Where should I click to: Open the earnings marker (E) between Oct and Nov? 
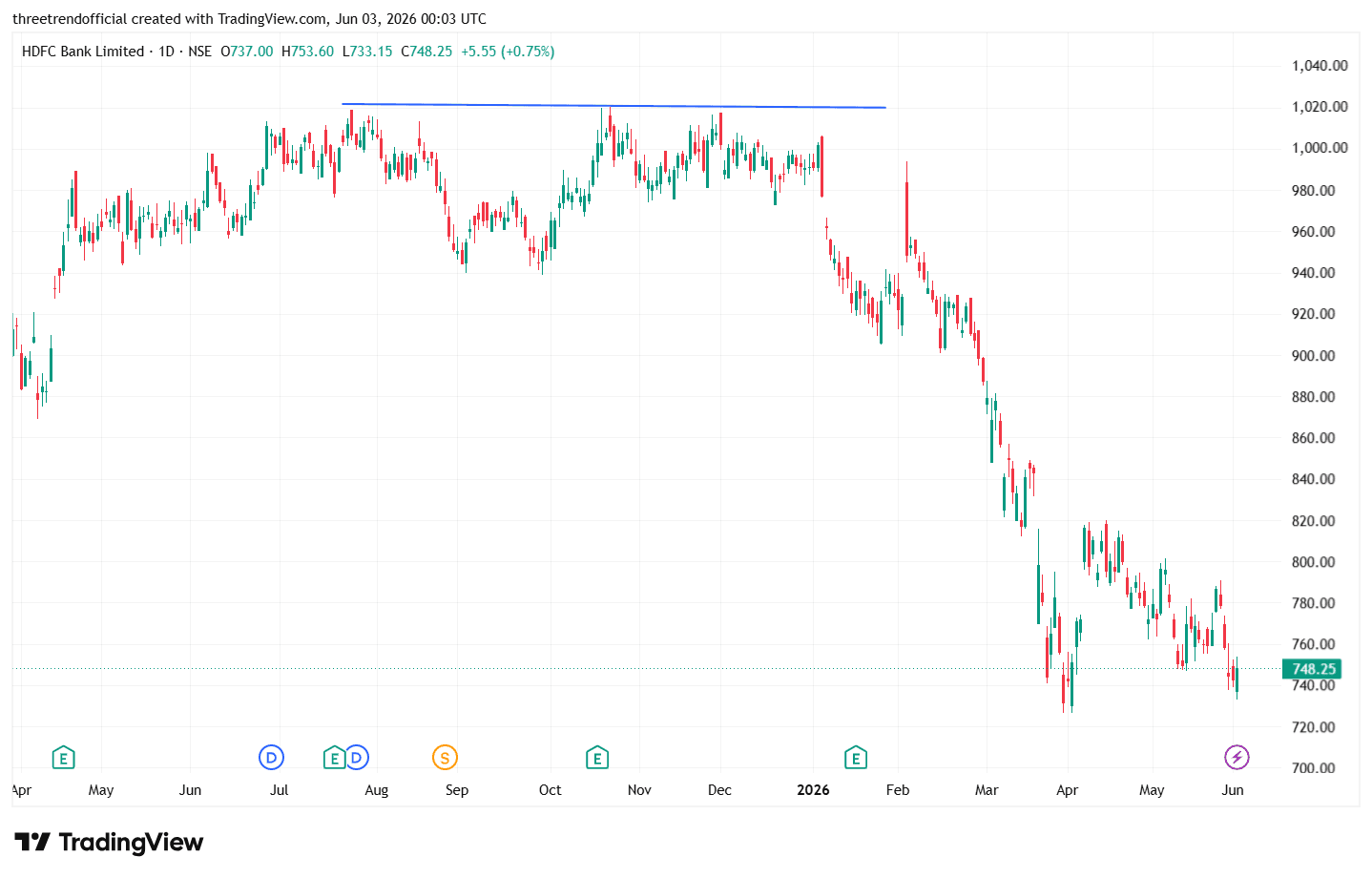tap(597, 759)
